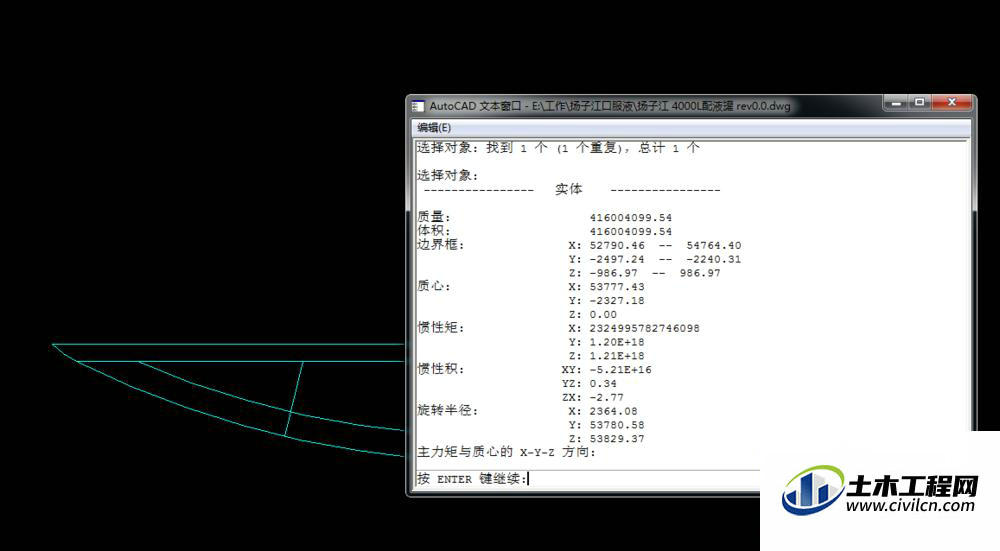Screen dimensions: 1000x551
Task: Click the 旋转半径 X value 2364.08
Action: pyautogui.click(x=614, y=411)
